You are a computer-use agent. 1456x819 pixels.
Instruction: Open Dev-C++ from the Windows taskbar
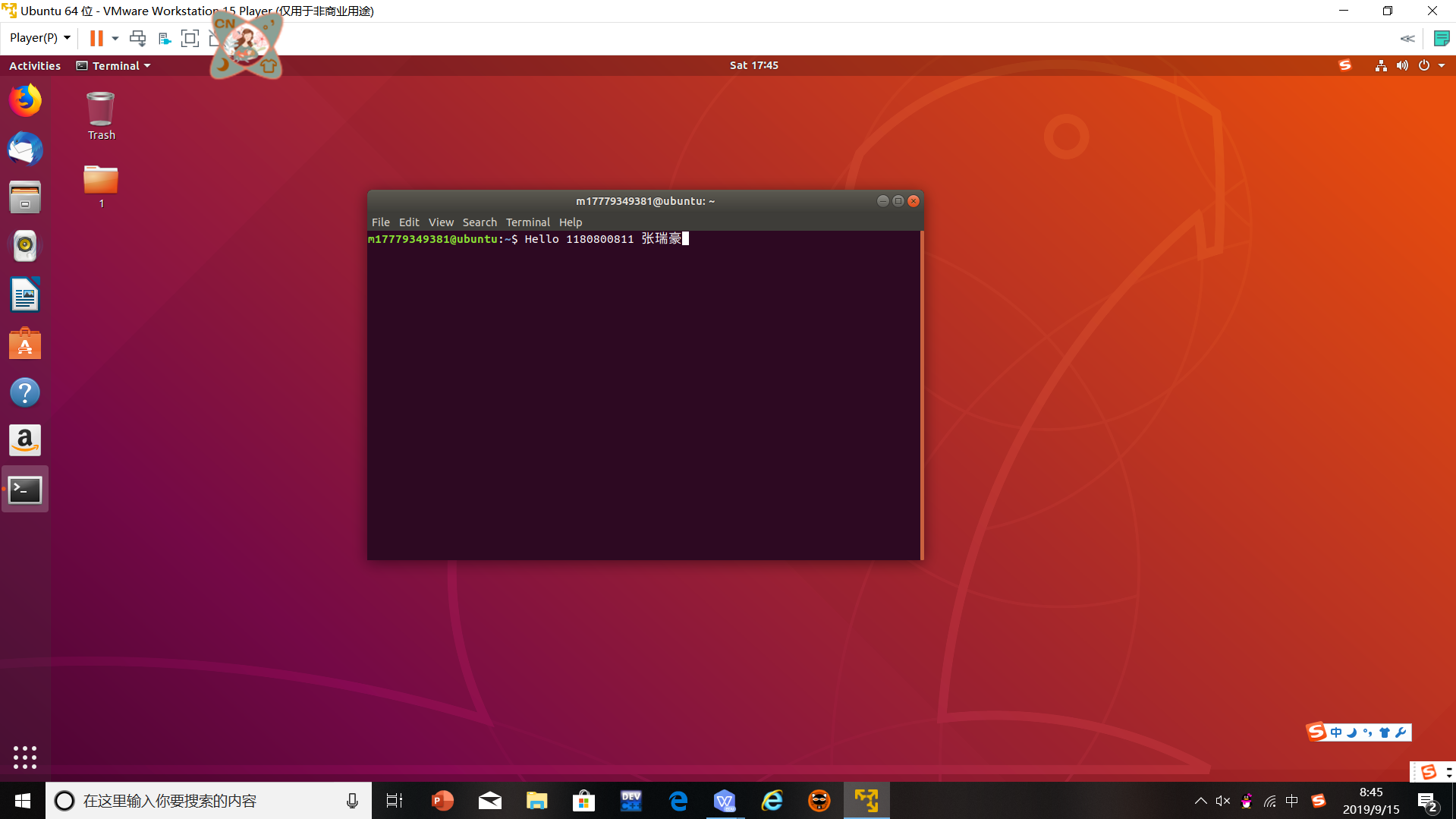coord(631,801)
